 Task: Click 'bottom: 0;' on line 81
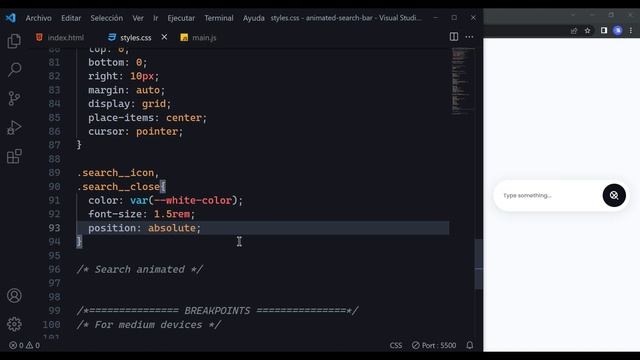(x=118, y=62)
